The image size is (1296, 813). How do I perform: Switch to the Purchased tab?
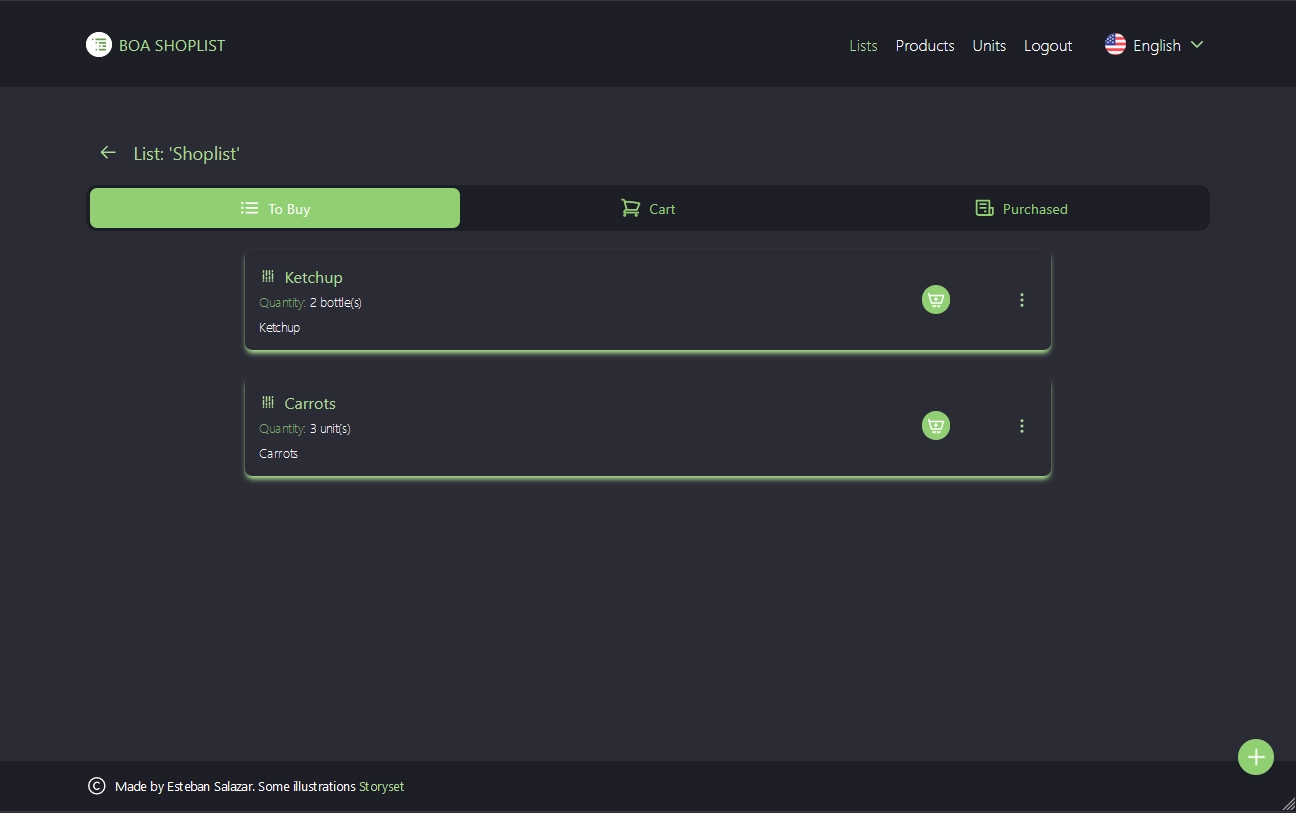(1021, 209)
